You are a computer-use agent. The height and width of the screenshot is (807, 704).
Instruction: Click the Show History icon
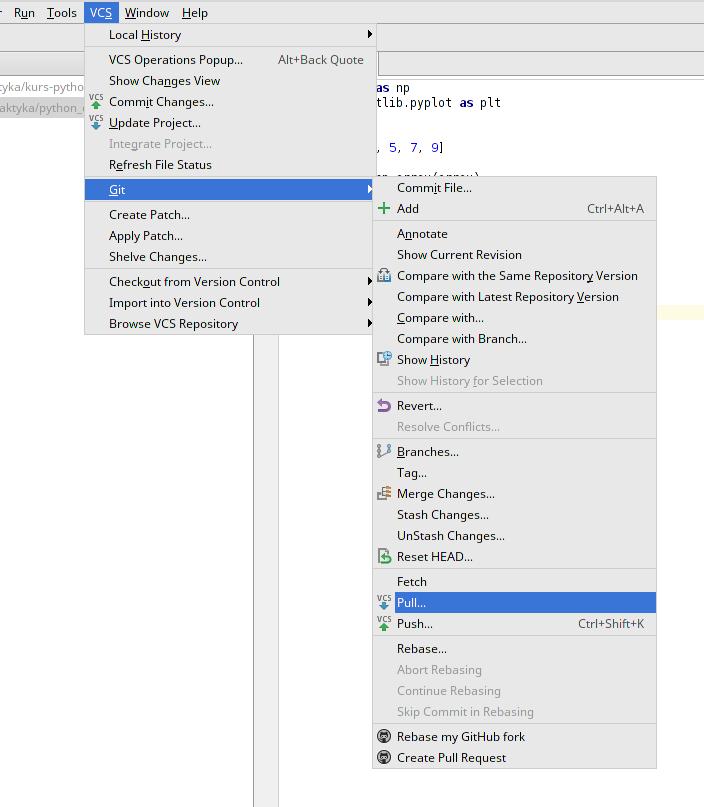384,359
